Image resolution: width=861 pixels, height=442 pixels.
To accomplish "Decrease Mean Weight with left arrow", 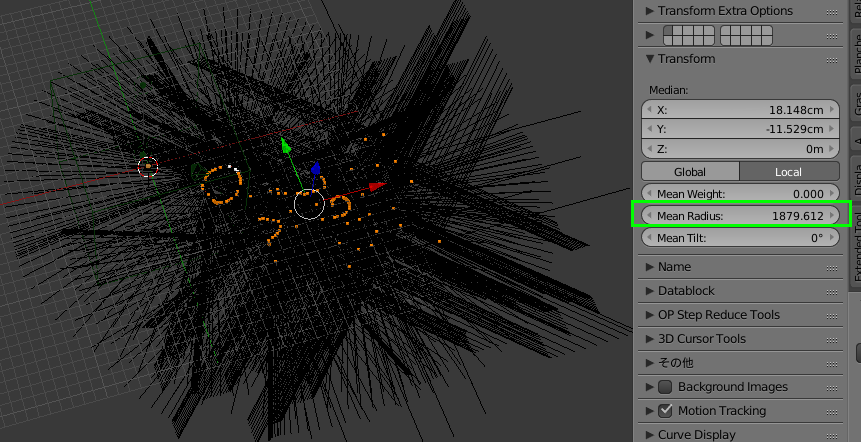I will pyautogui.click(x=650, y=193).
